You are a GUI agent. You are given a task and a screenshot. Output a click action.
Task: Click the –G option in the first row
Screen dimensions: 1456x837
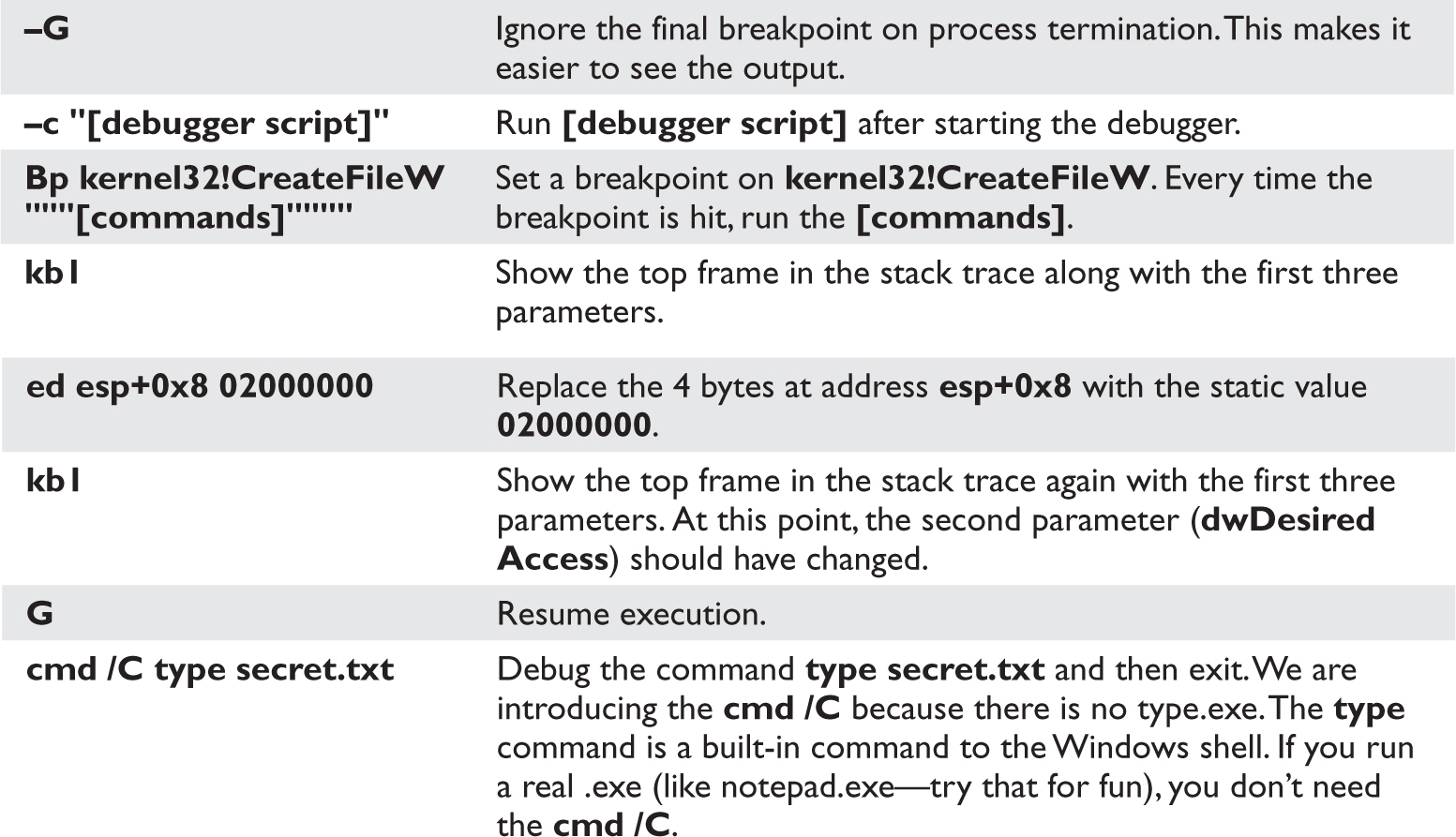click(47, 29)
